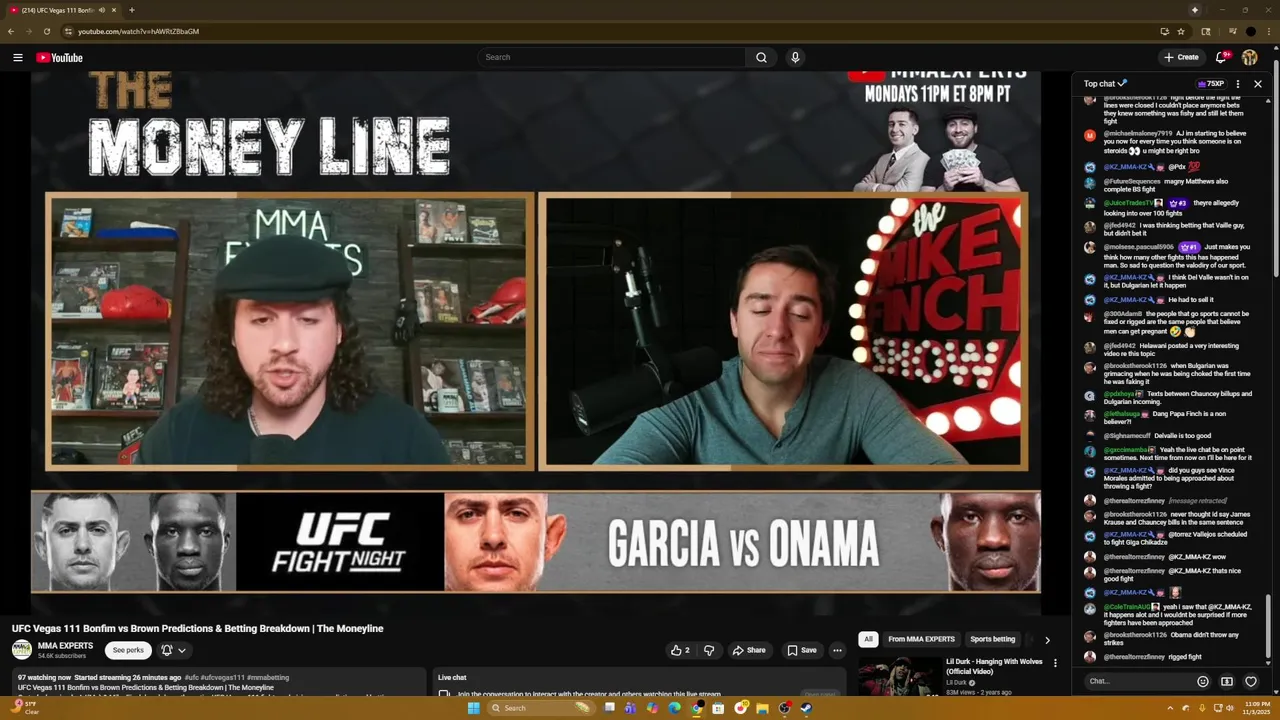Open the Windows Start menu

474,708
